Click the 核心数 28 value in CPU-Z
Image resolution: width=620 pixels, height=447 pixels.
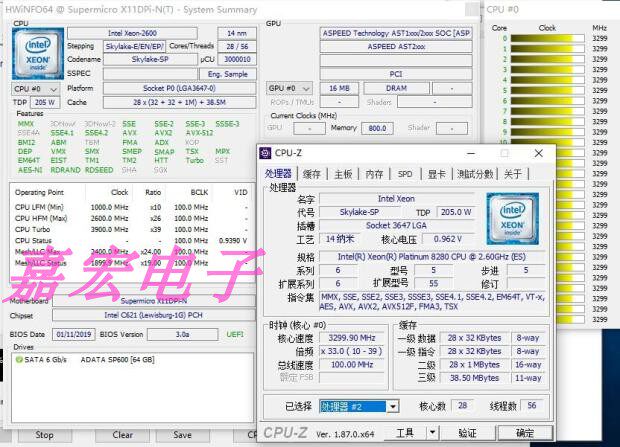(462, 405)
